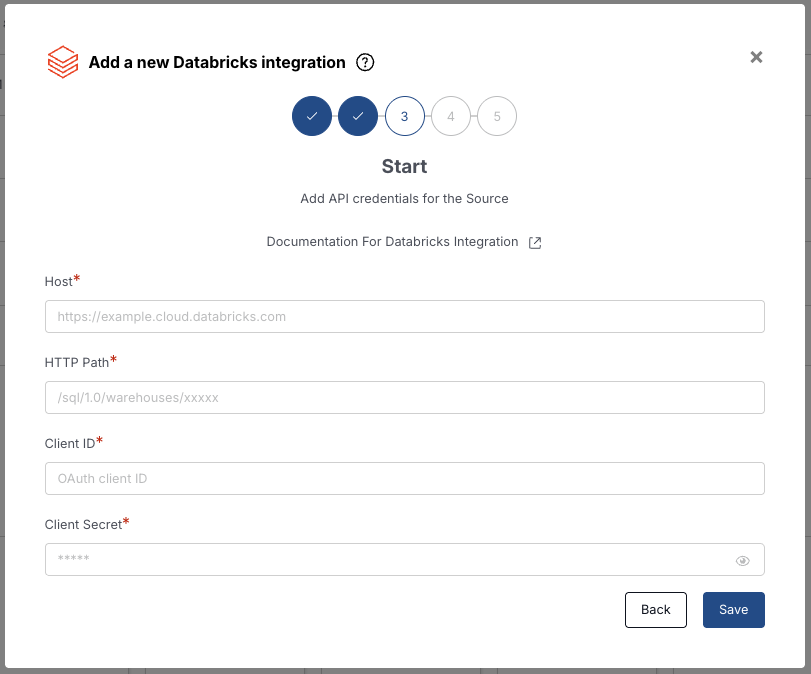Focus the Client Secret input field
811x674 pixels.
[404, 559]
